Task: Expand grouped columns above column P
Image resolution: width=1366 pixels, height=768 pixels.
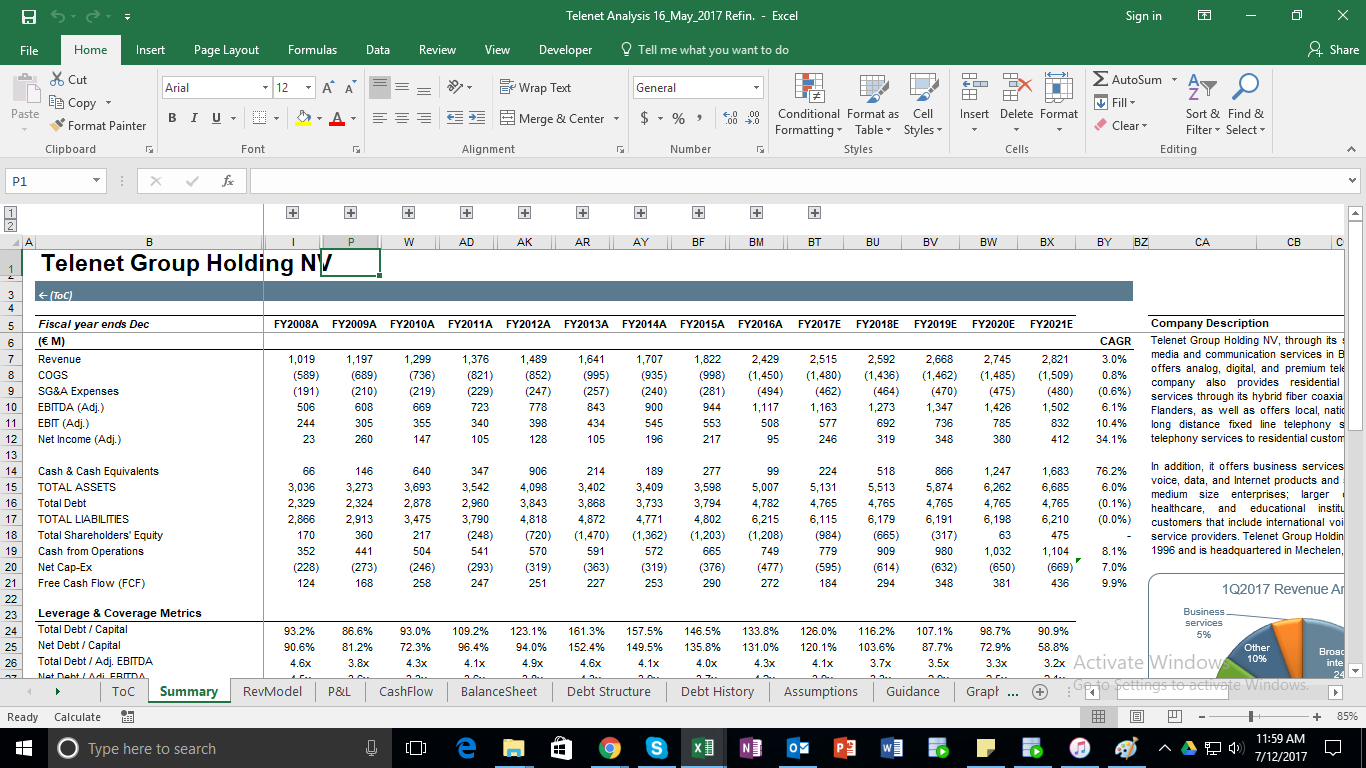Action: click(x=351, y=212)
